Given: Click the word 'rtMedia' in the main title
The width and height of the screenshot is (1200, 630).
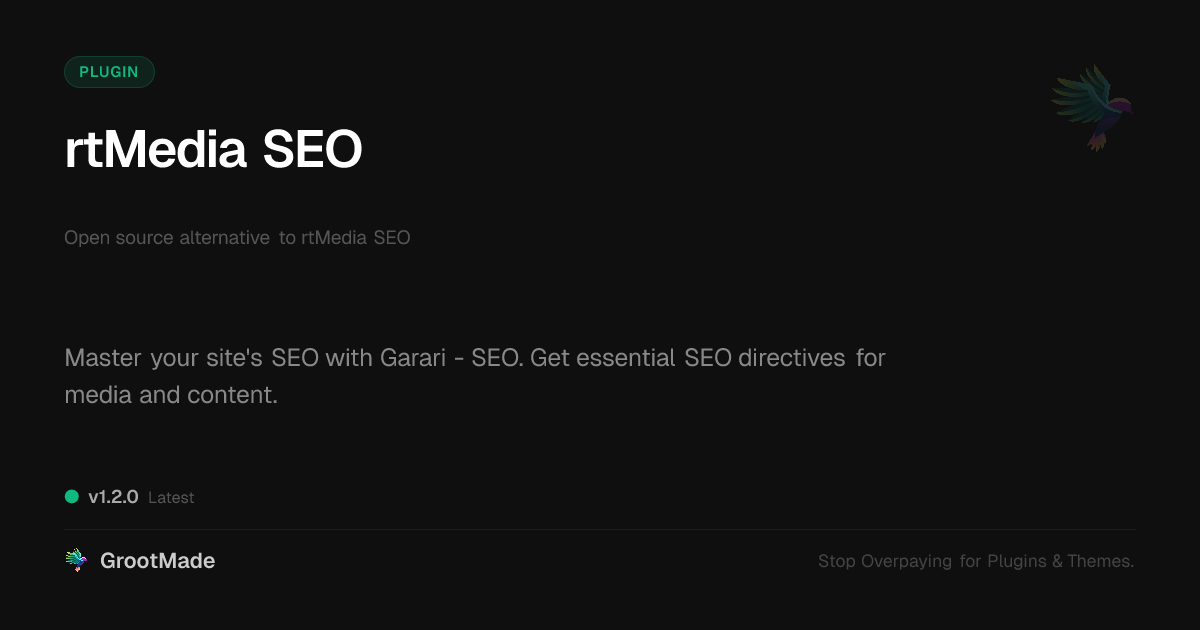Looking at the screenshot, I should pyautogui.click(x=155, y=150).
